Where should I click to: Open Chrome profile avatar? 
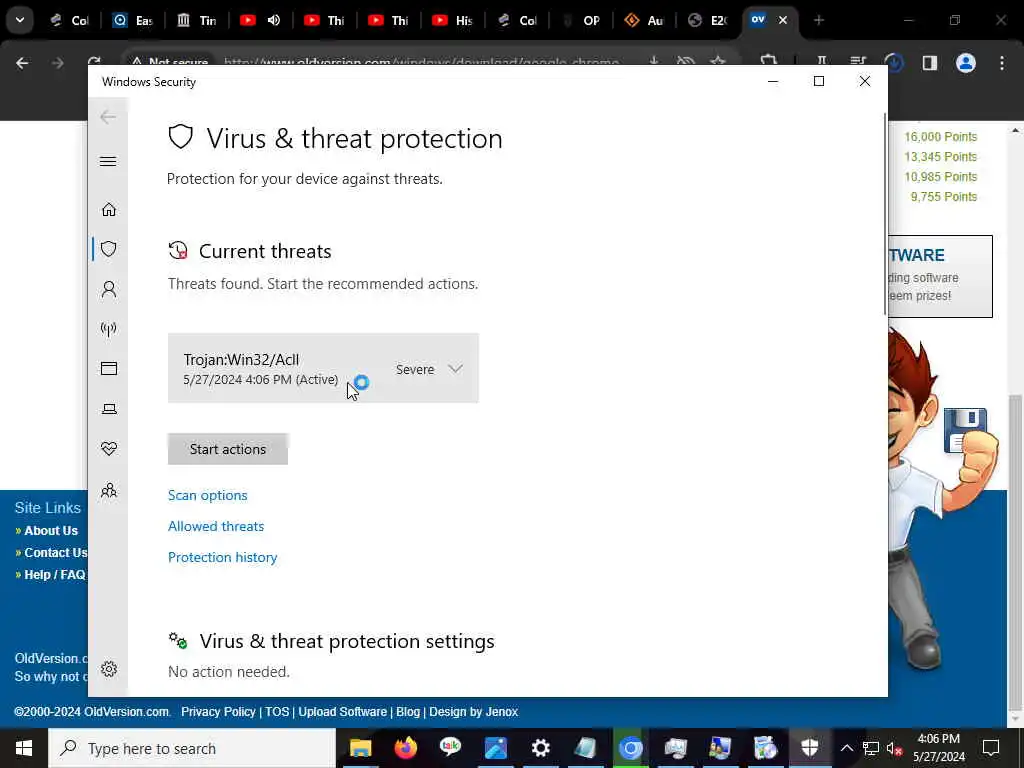pos(966,63)
